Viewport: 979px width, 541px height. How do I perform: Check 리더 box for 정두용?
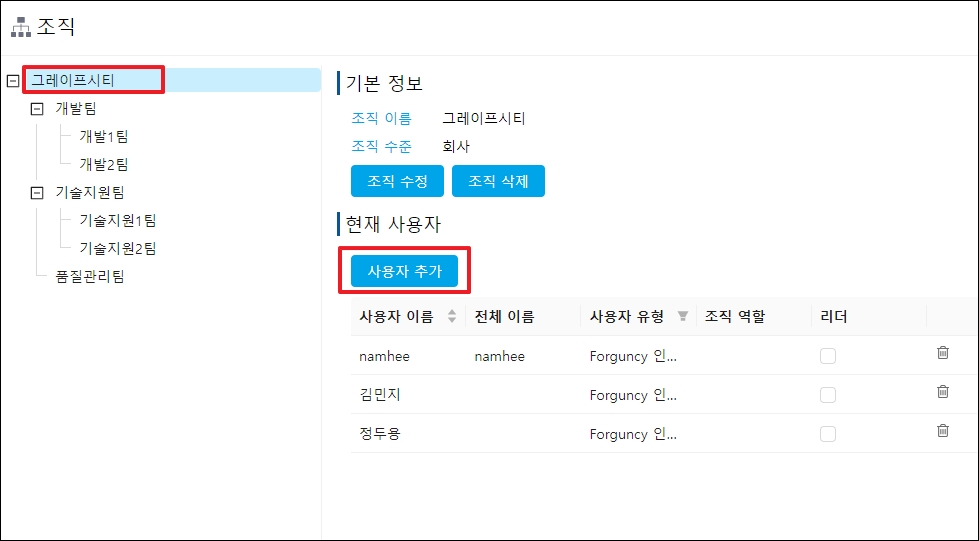point(827,434)
